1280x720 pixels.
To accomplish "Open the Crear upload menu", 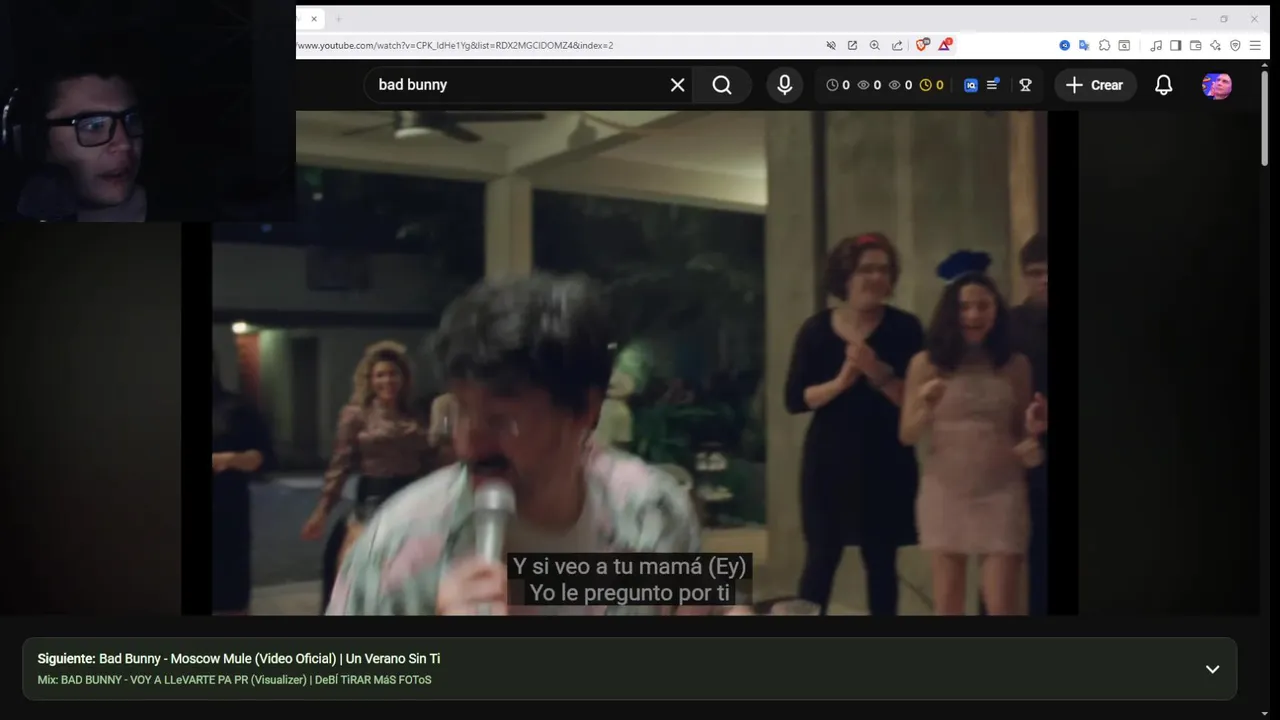I will point(1095,85).
